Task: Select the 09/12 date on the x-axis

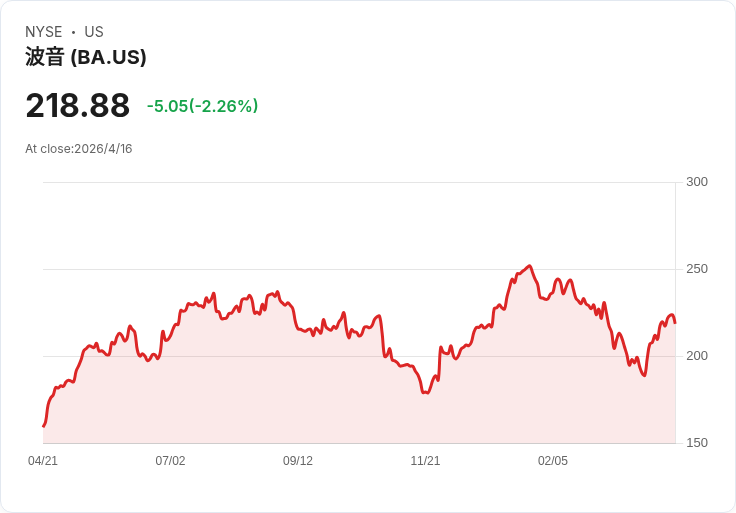Action: tap(298, 461)
